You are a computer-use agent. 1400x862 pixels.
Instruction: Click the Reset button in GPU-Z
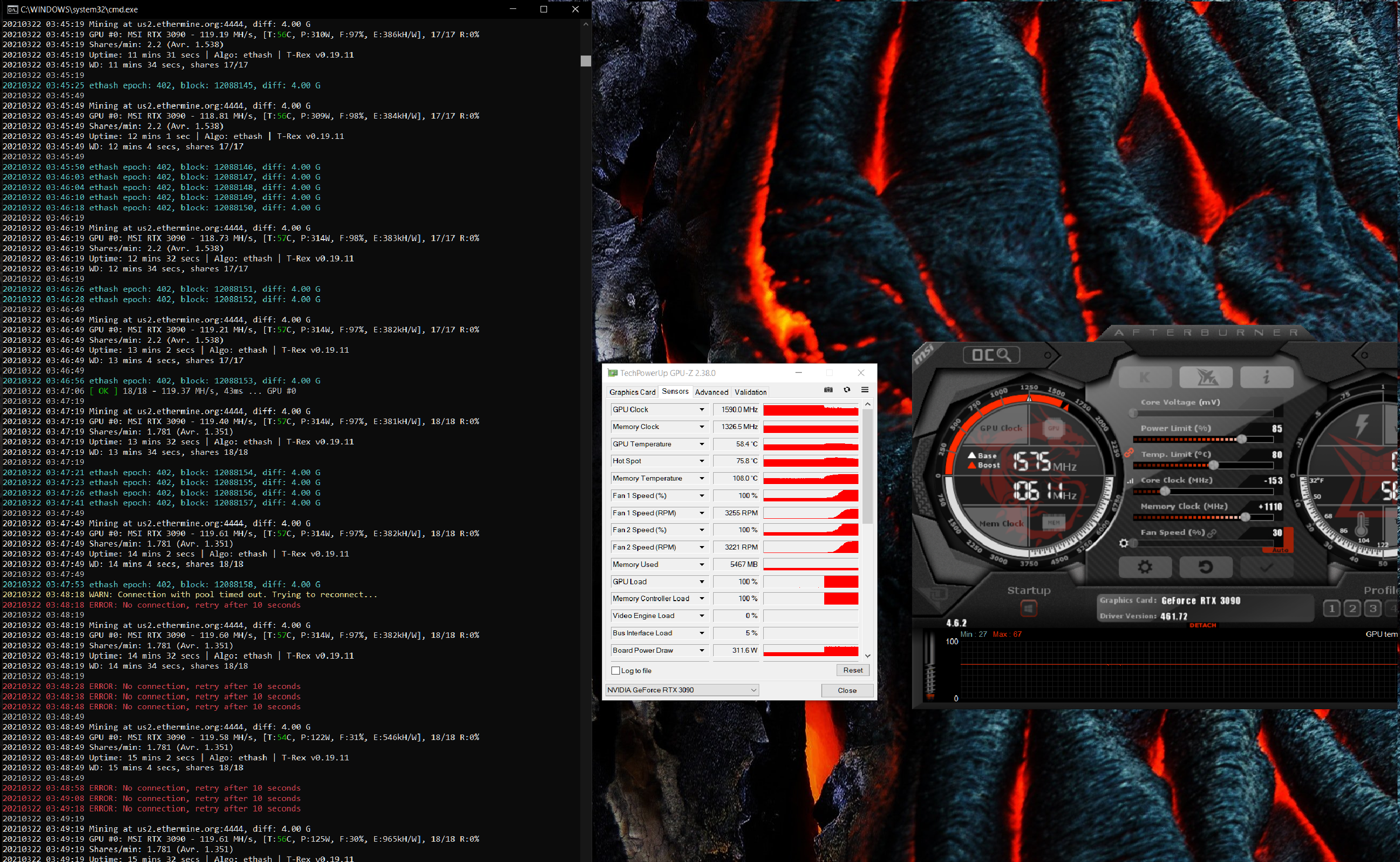coord(853,671)
